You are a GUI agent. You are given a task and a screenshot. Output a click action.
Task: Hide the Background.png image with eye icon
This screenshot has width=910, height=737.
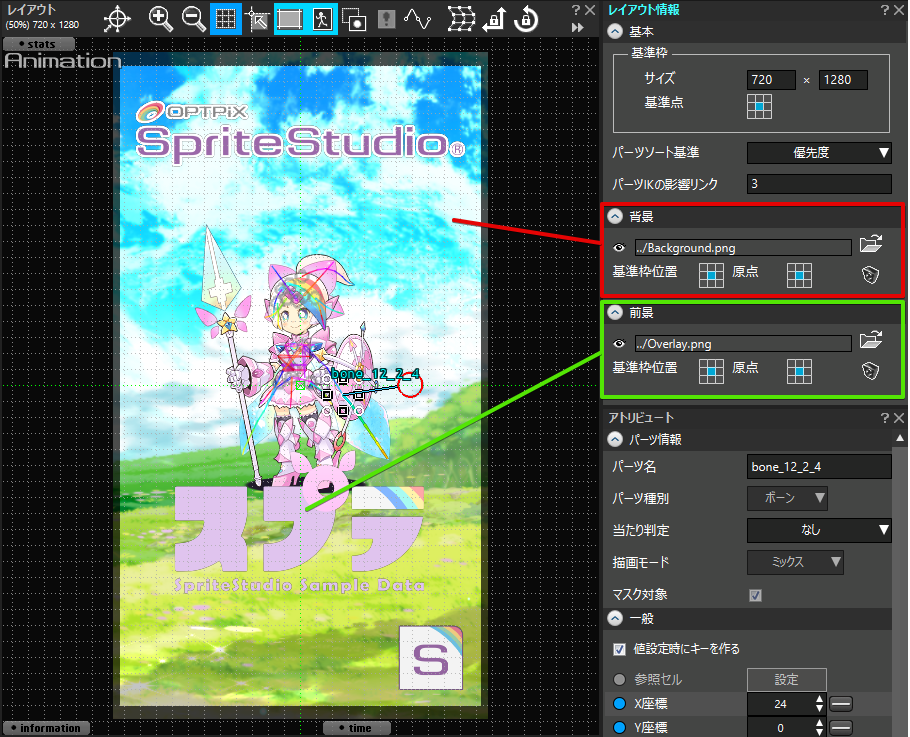619,248
